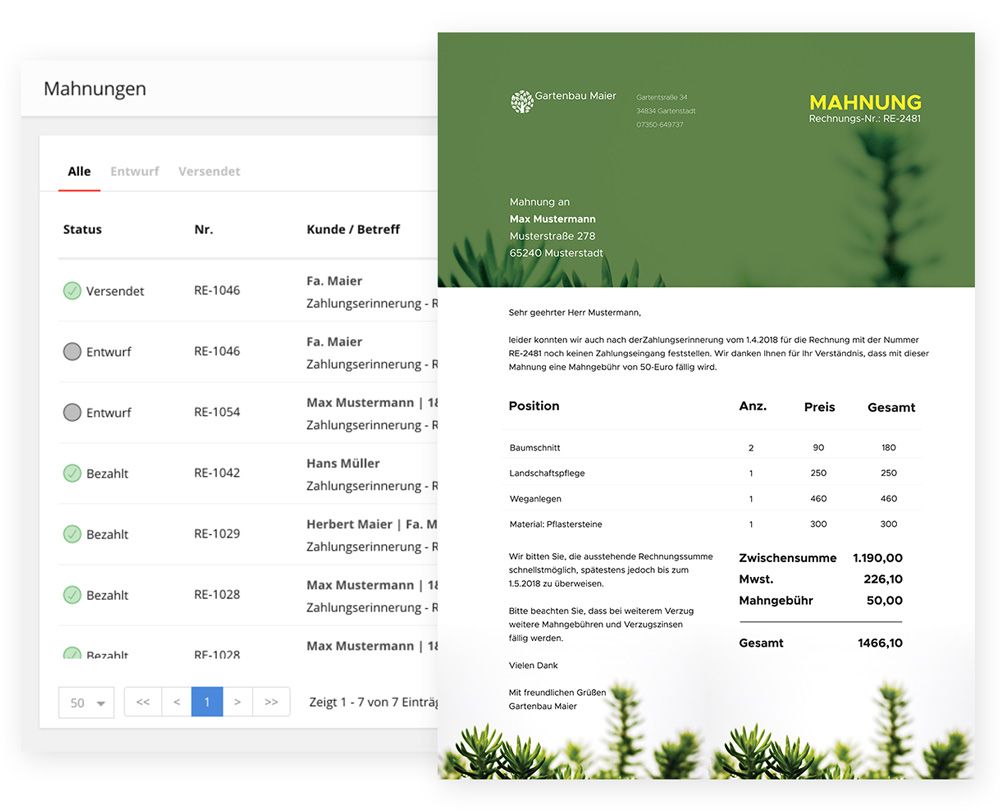Click invoice number RE-1029
Screen dimensions: 1000x811
tap(217, 534)
